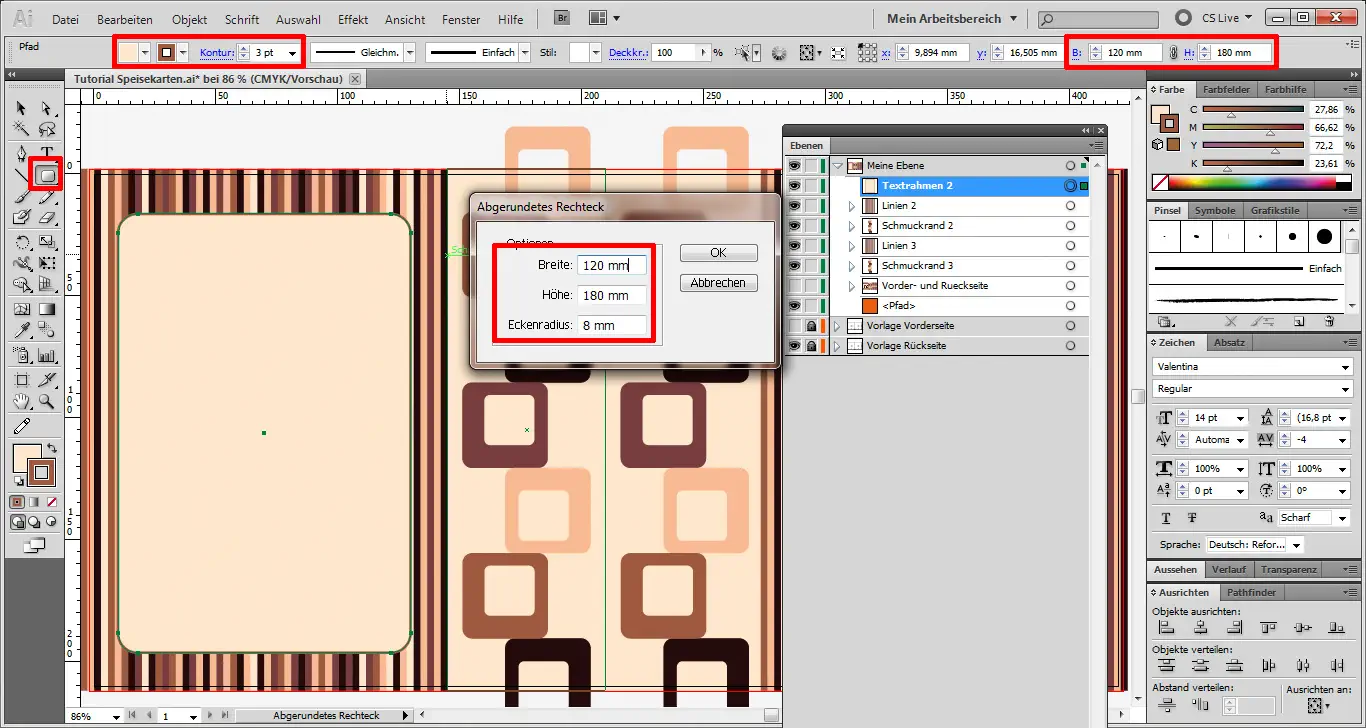Hide the Linien 2 layer visibility

coord(794,206)
